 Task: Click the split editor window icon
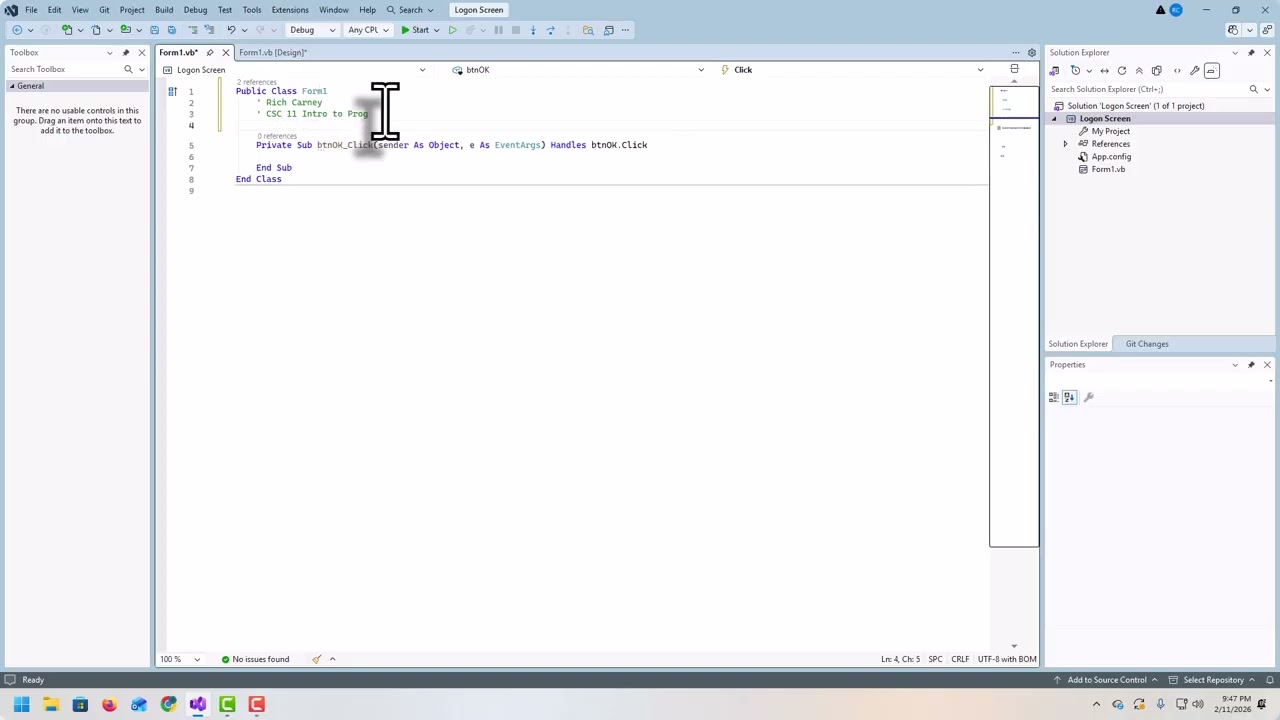pos(1014,69)
